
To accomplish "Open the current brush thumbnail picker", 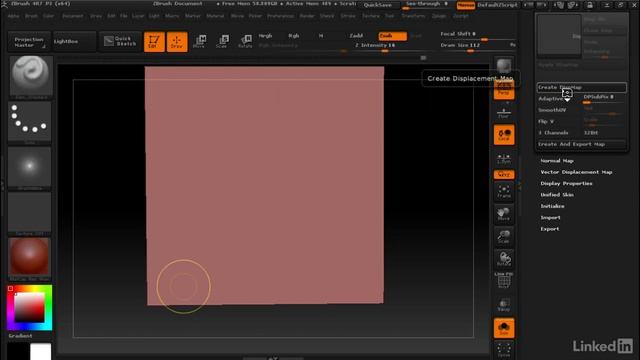I will [x=31, y=77].
